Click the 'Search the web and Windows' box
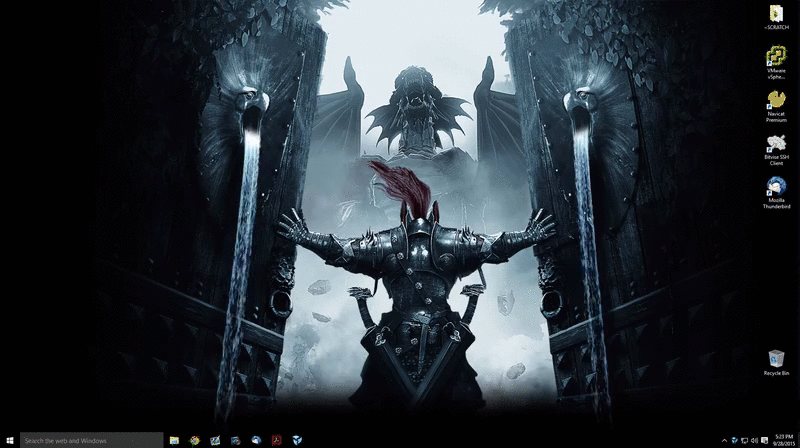The height and width of the screenshot is (448, 800). click(91, 440)
